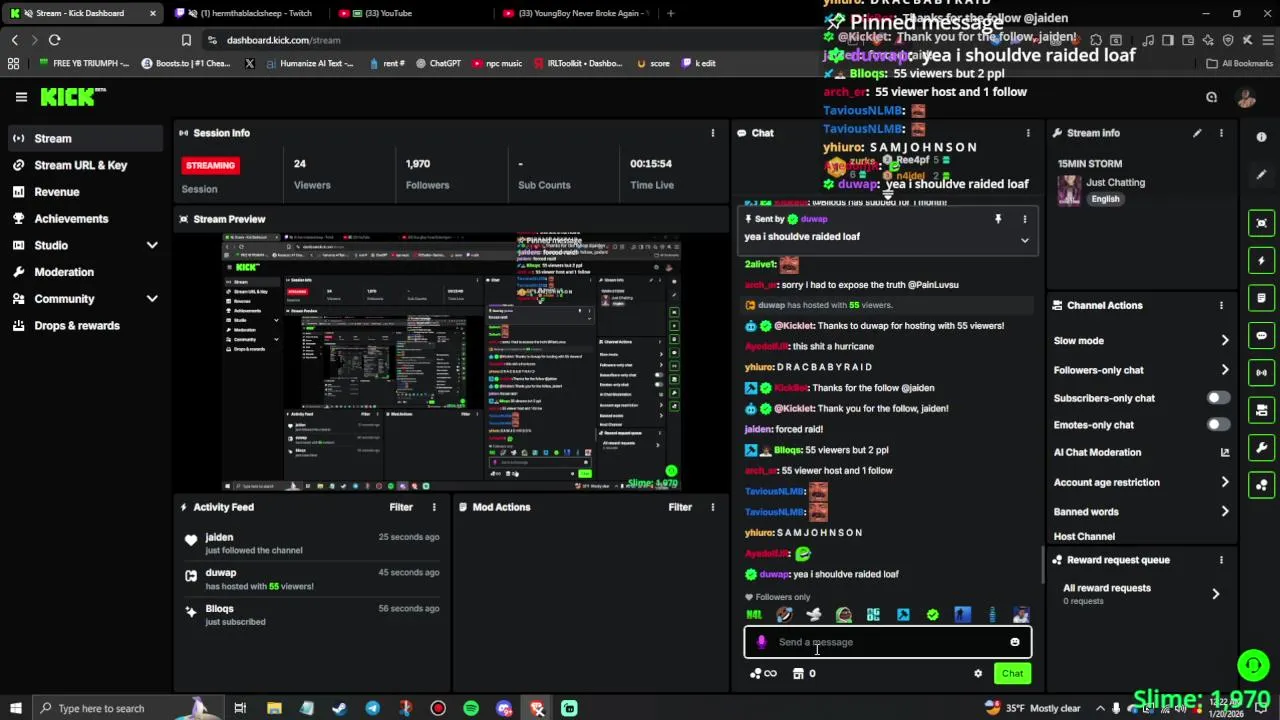This screenshot has width=1280, height=720.
Task: Insert the N4L emote
Action: point(754,615)
